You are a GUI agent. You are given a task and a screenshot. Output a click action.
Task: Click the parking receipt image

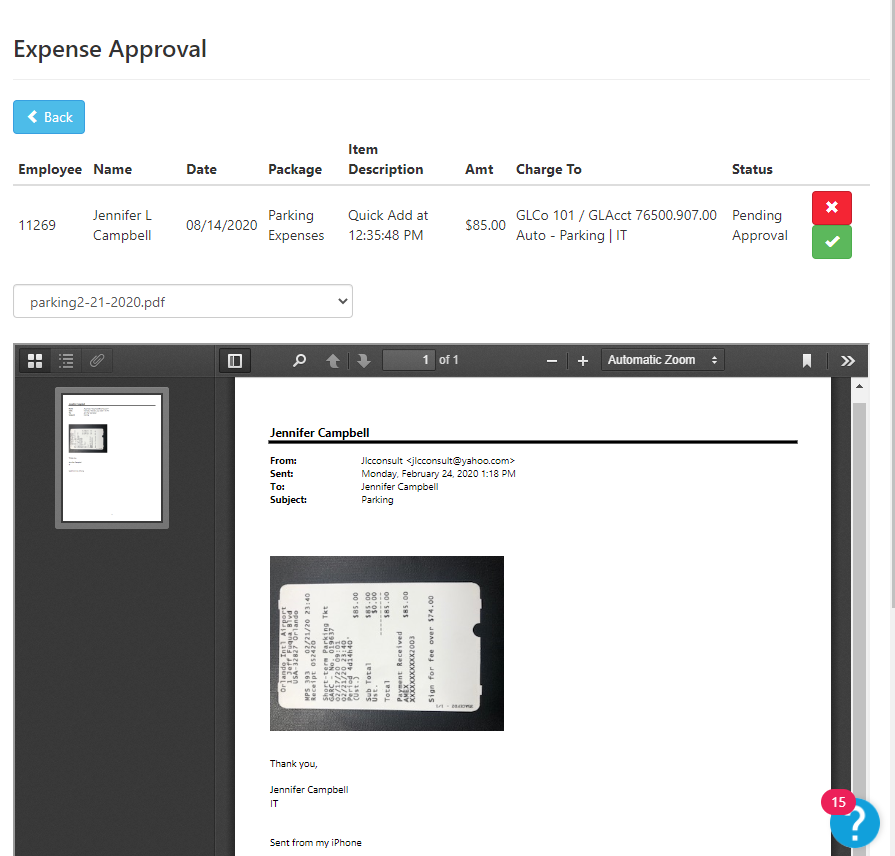coord(386,643)
